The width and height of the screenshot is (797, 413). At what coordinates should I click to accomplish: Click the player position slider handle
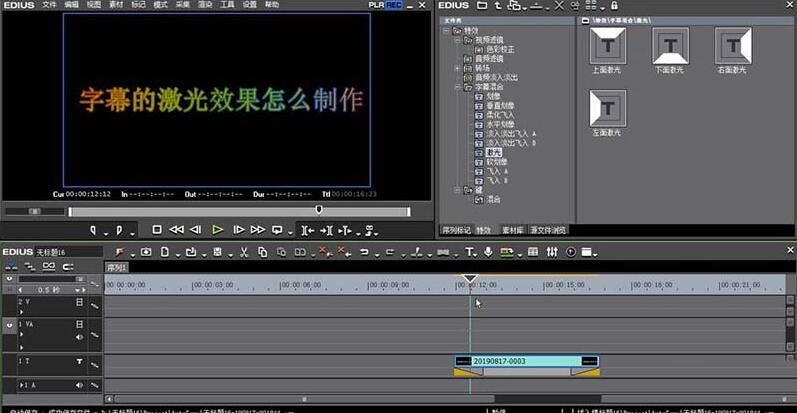319,209
